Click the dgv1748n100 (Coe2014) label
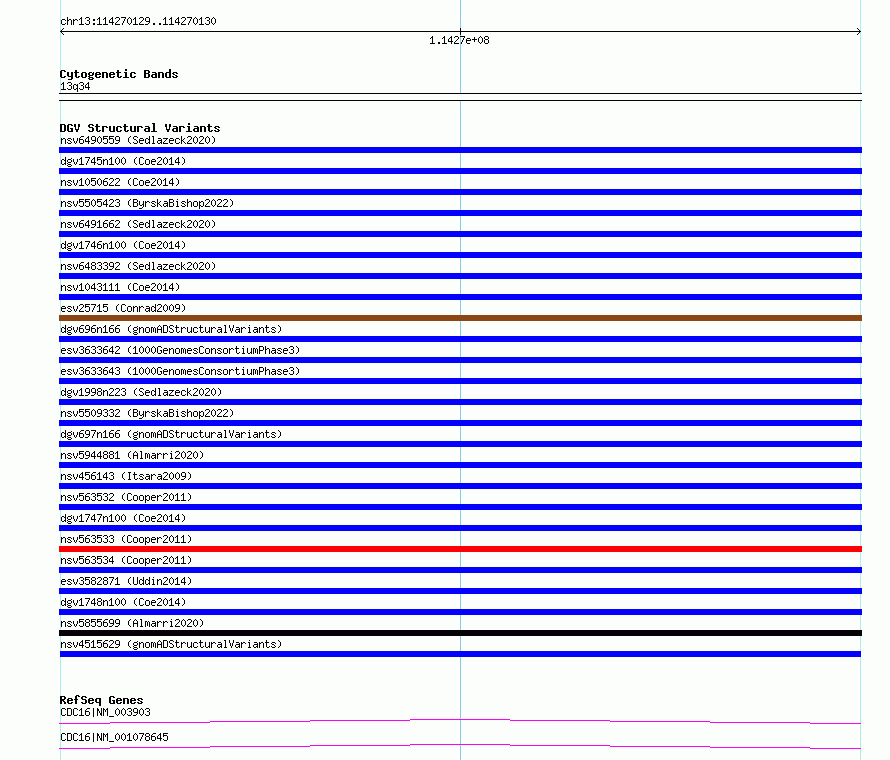This screenshot has width=890, height=760. tap(123, 602)
